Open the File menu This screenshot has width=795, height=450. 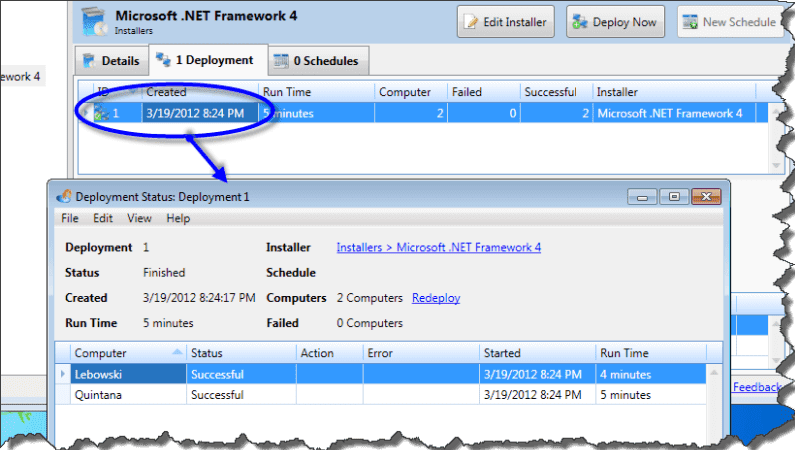point(70,218)
